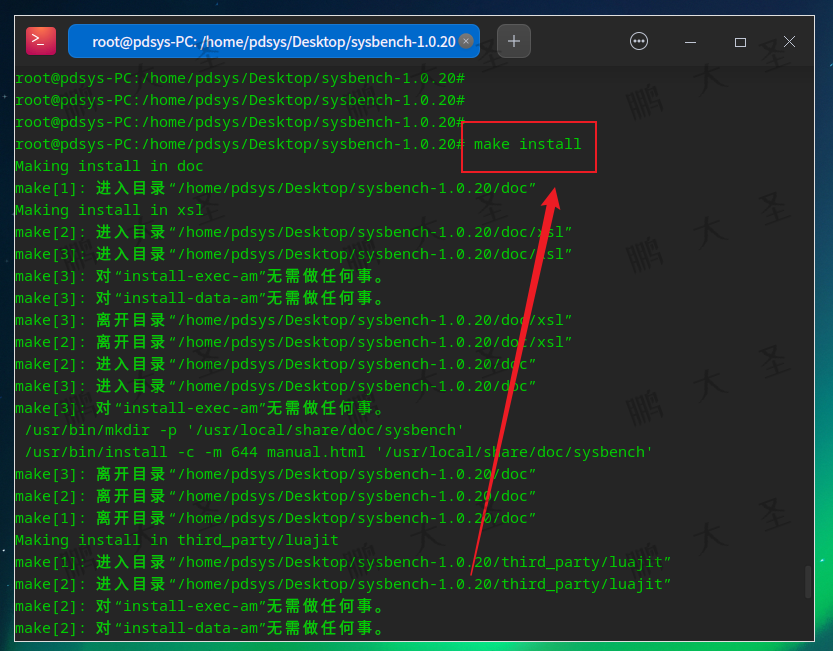Open a new tab with the plus icon

pyautogui.click(x=513, y=40)
